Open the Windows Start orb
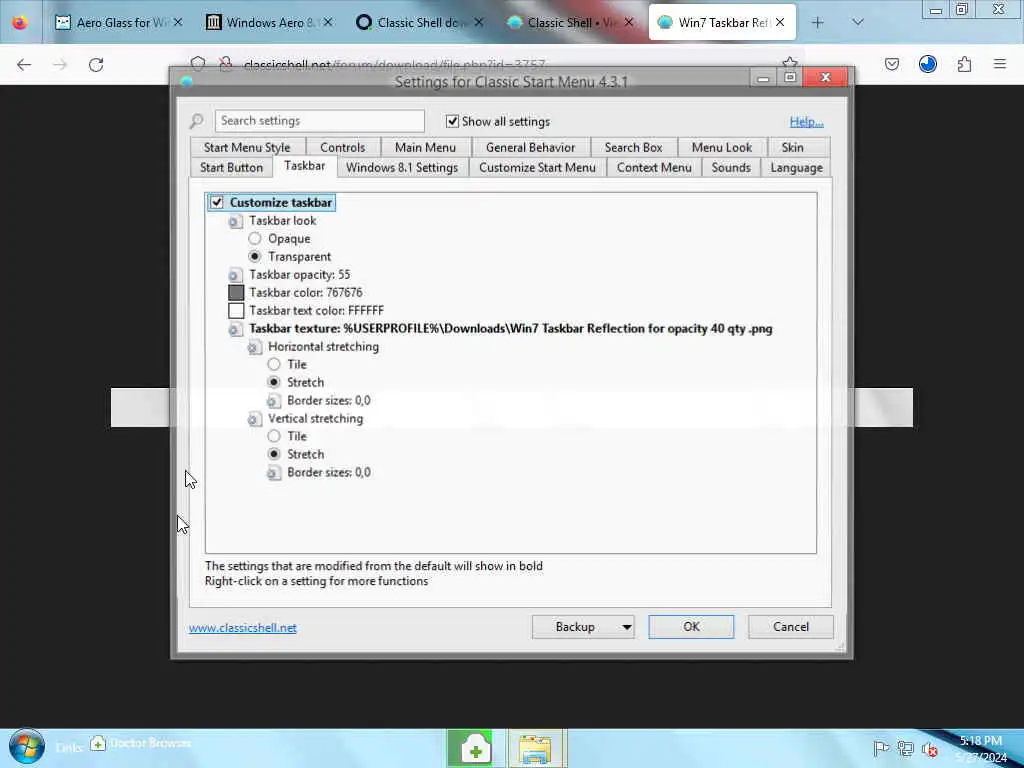The height and width of the screenshot is (768, 1024). [27, 747]
